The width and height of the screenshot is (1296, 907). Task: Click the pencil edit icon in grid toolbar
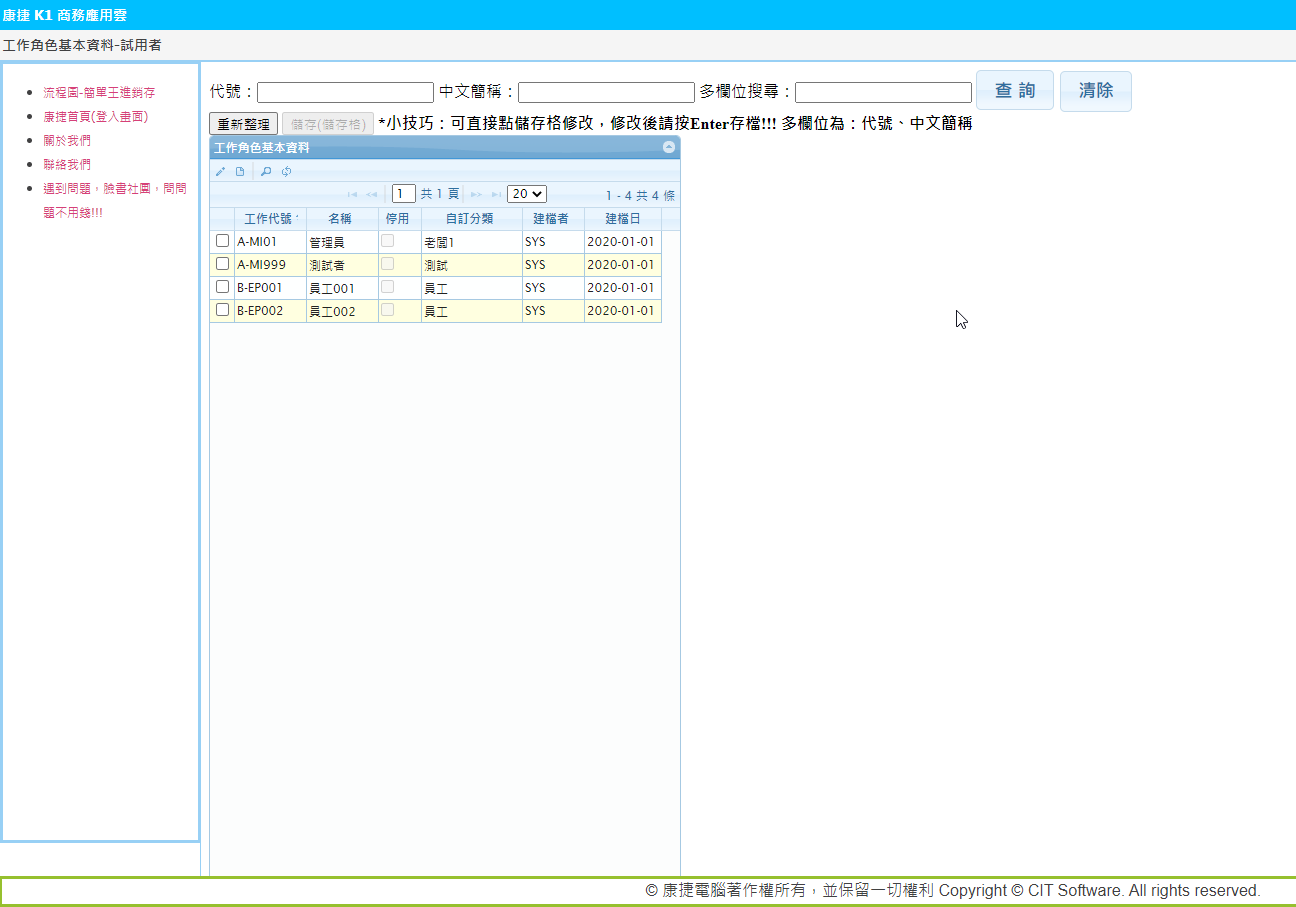tap(221, 172)
